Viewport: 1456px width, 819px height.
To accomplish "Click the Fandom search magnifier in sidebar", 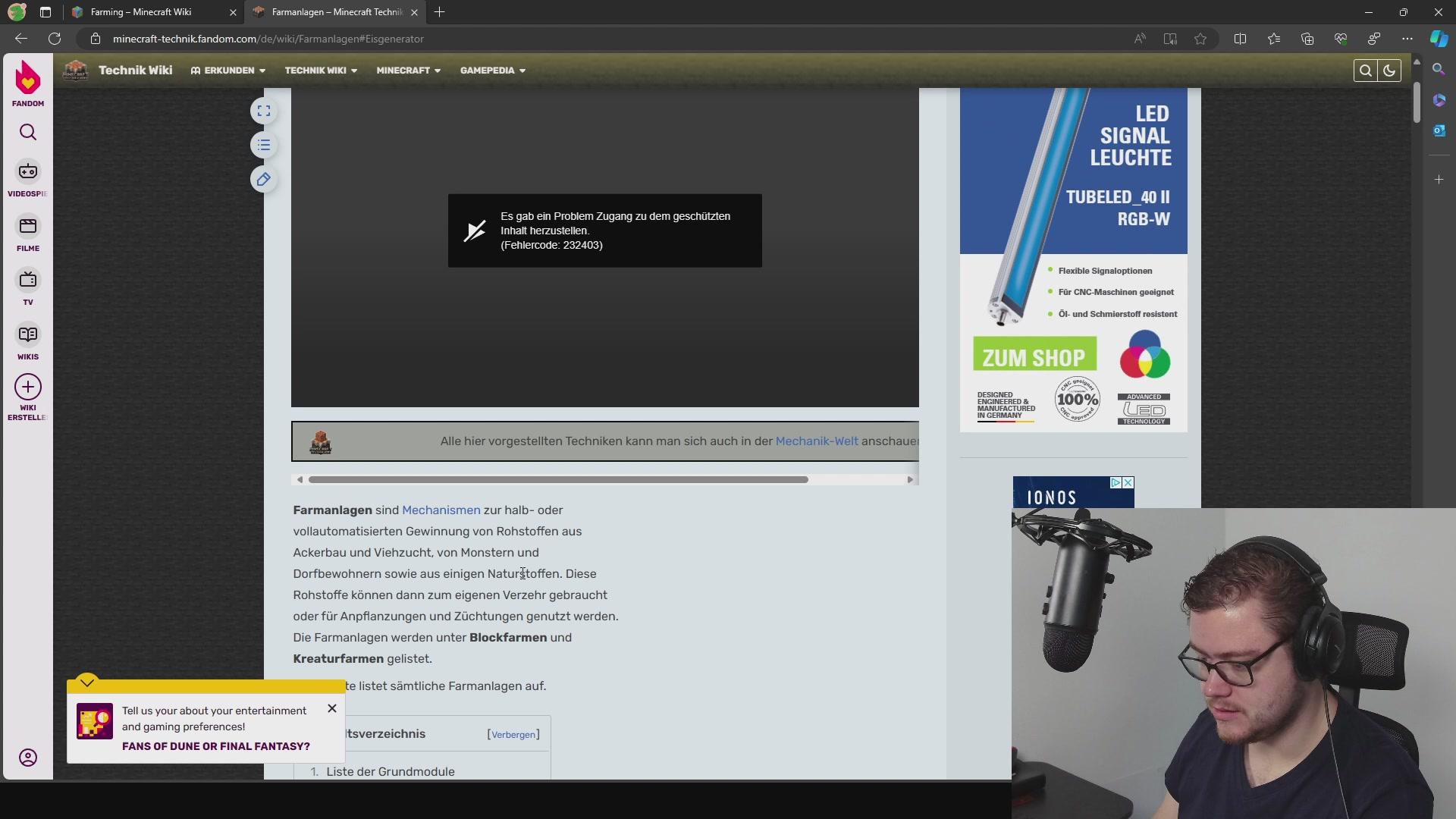I will (28, 133).
